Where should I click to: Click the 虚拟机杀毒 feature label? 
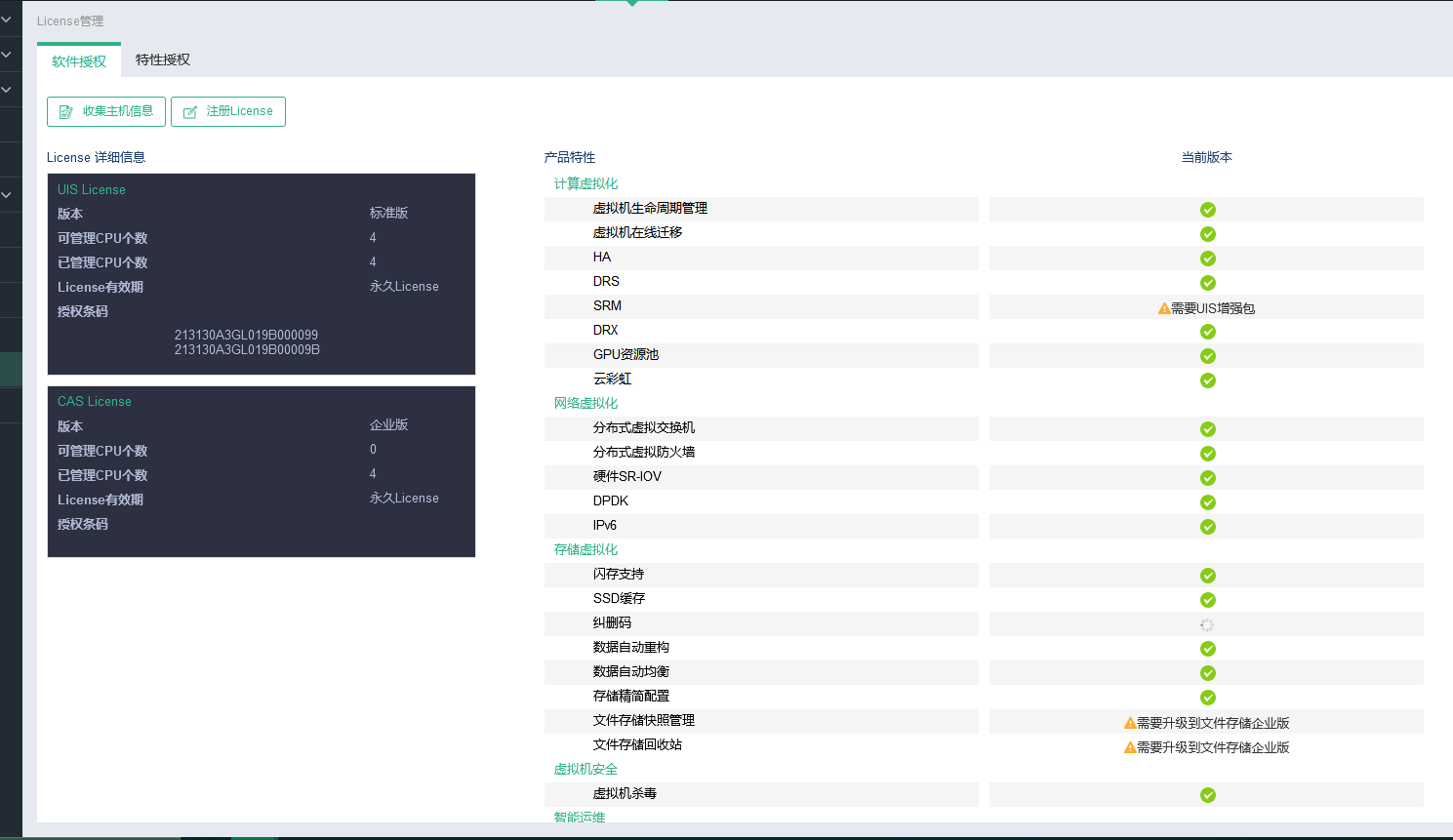[625, 793]
